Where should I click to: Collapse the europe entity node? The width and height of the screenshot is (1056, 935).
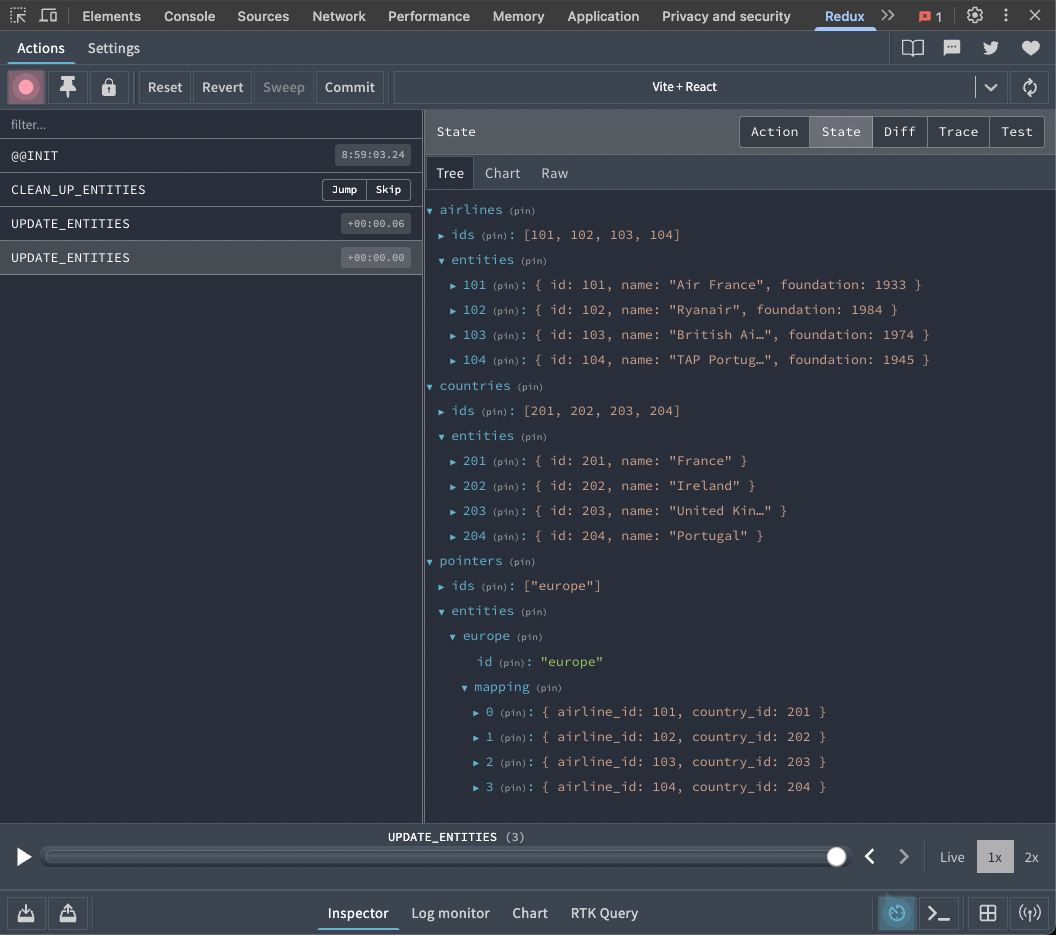click(453, 637)
